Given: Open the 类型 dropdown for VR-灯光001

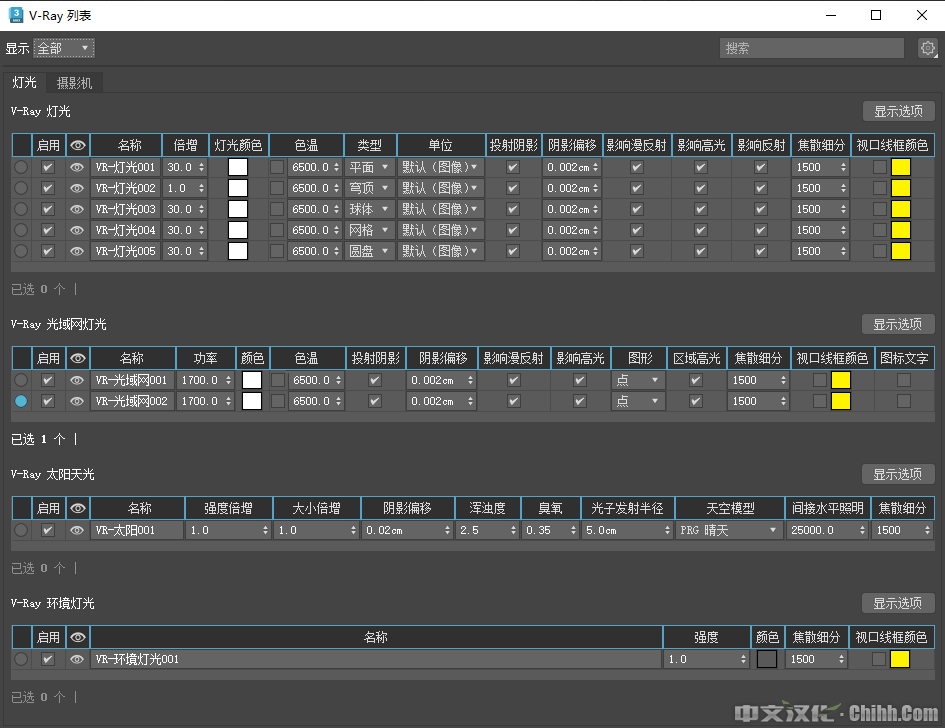Looking at the screenshot, I should coord(370,168).
